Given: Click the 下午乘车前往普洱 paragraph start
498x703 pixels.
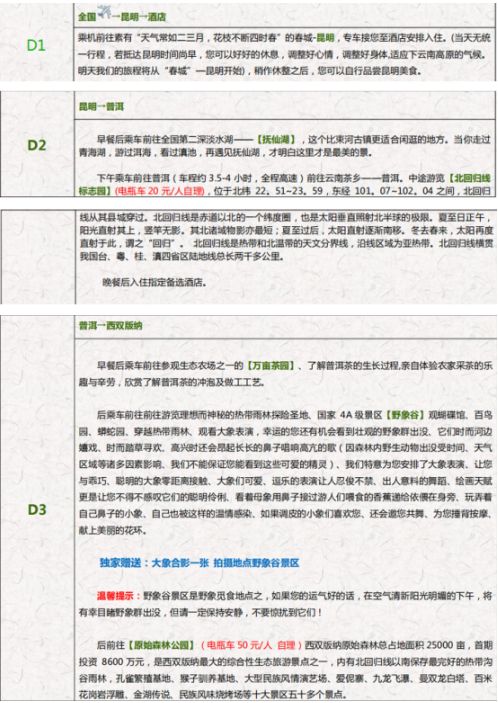Looking at the screenshot, I should (x=129, y=178).
